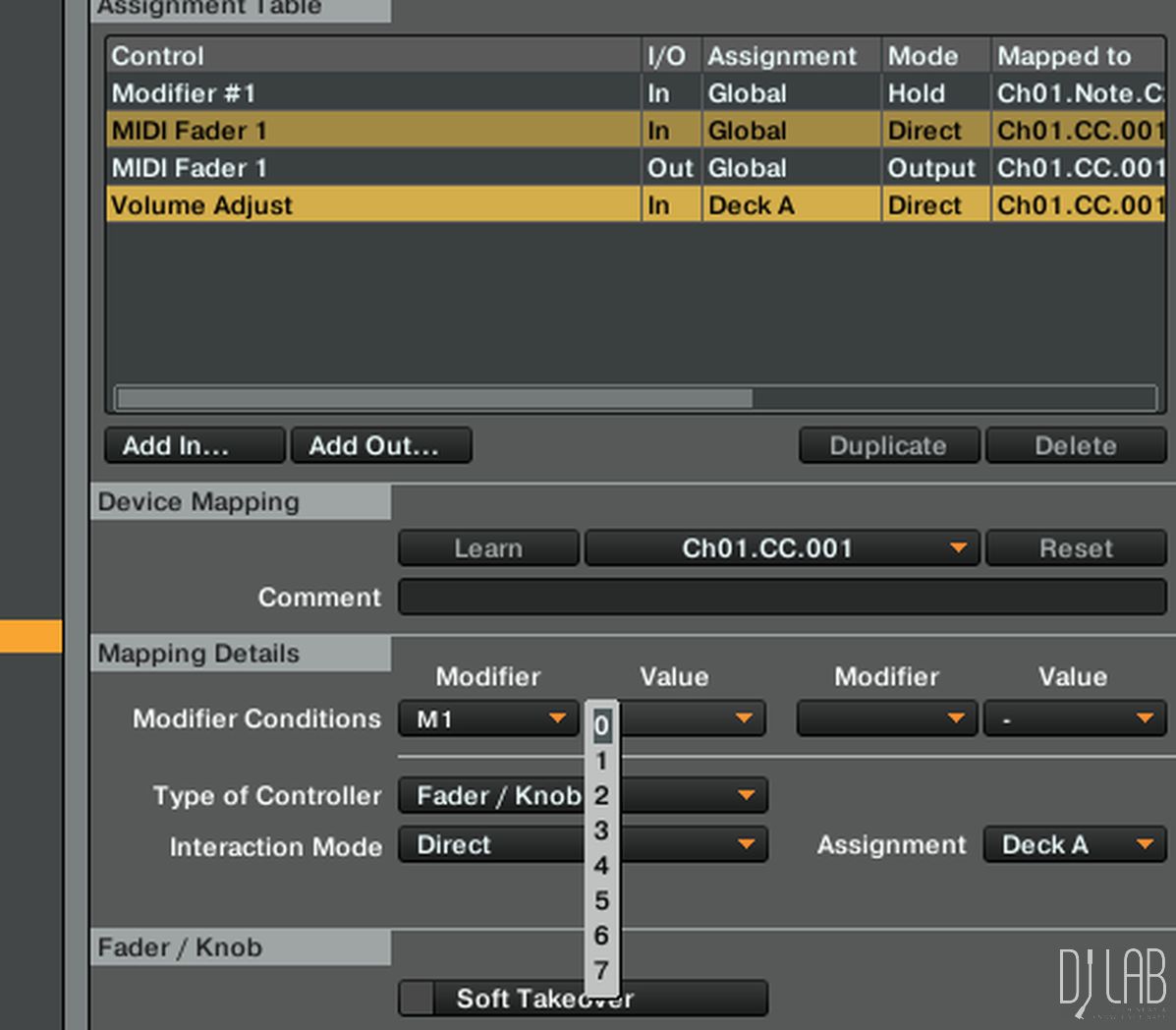Select the Modifier #1 table row
Image resolution: width=1176 pixels, height=1030 pixels.
point(373,93)
